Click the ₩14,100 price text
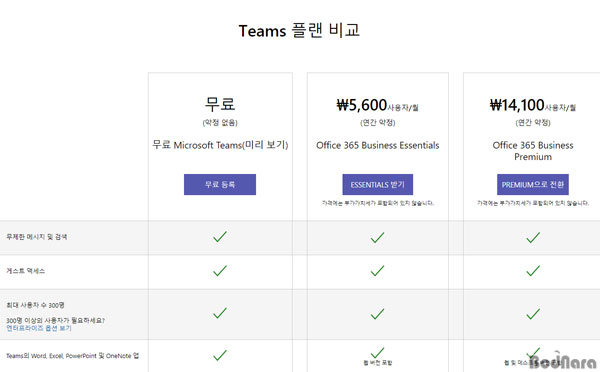The height and width of the screenshot is (372, 600). point(517,105)
